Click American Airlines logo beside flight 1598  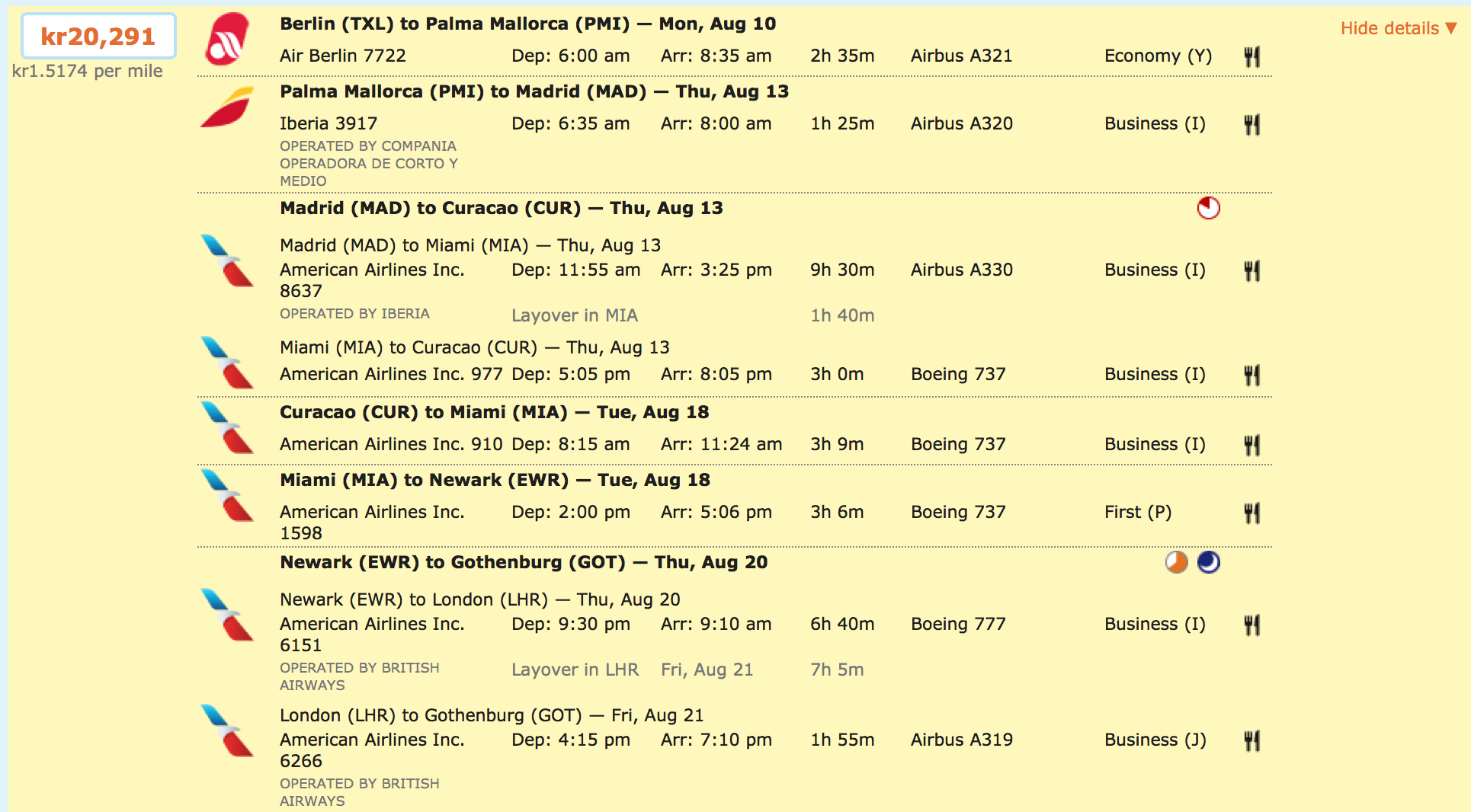(x=227, y=495)
